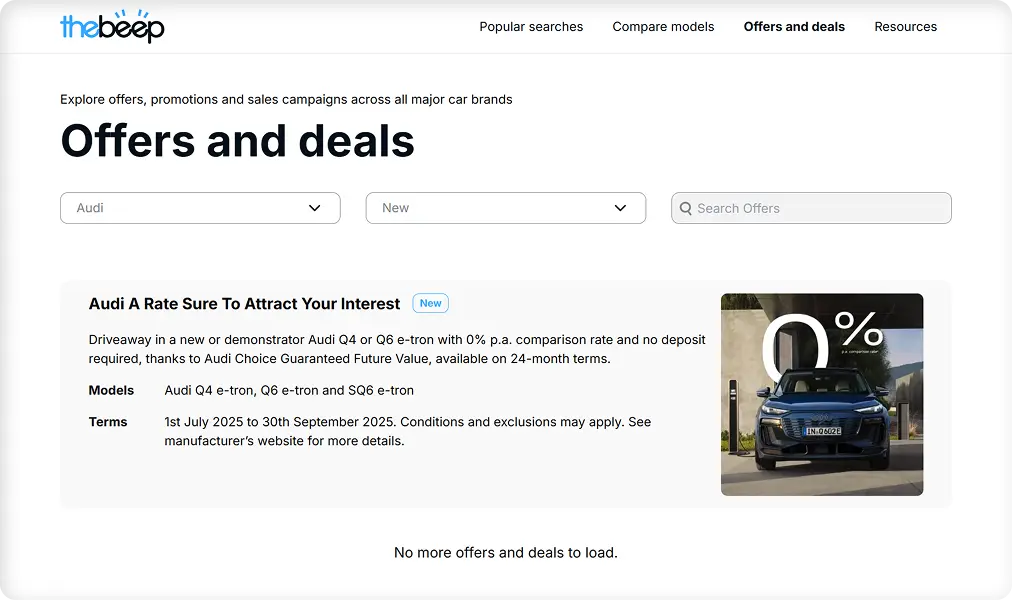Open the Compare models page
Viewport: 1012px width, 600px height.
[x=663, y=27]
